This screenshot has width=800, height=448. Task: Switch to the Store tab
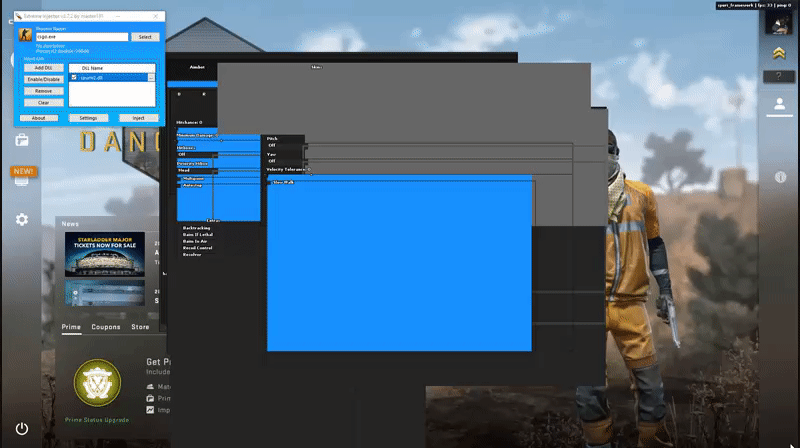coord(140,327)
